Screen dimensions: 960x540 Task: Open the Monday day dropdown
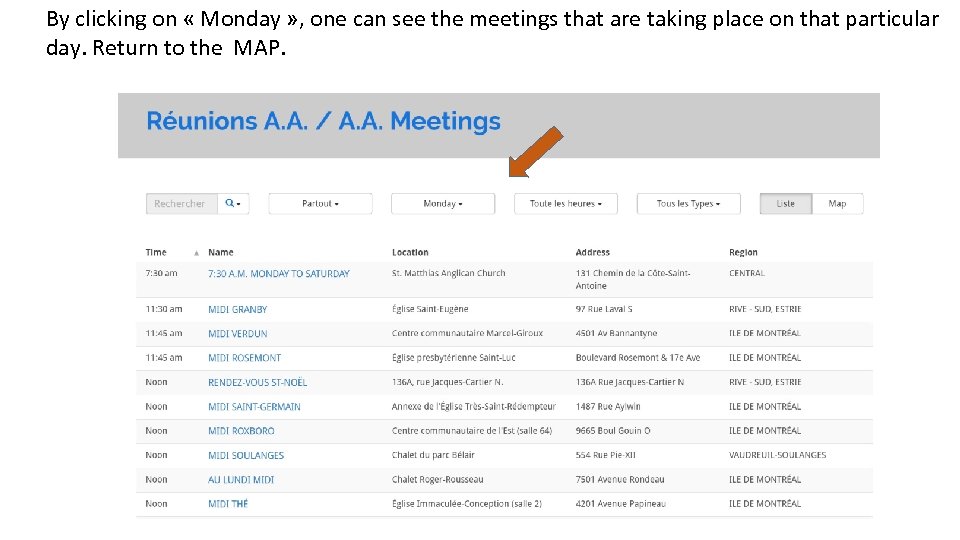pyautogui.click(x=442, y=204)
